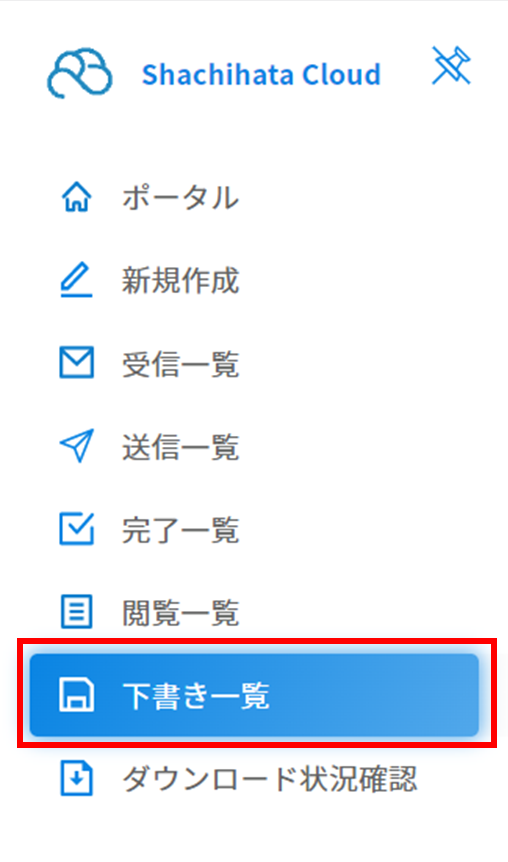Click the paper plane icon for 送信一覧
508x862 pixels.
[76, 446]
